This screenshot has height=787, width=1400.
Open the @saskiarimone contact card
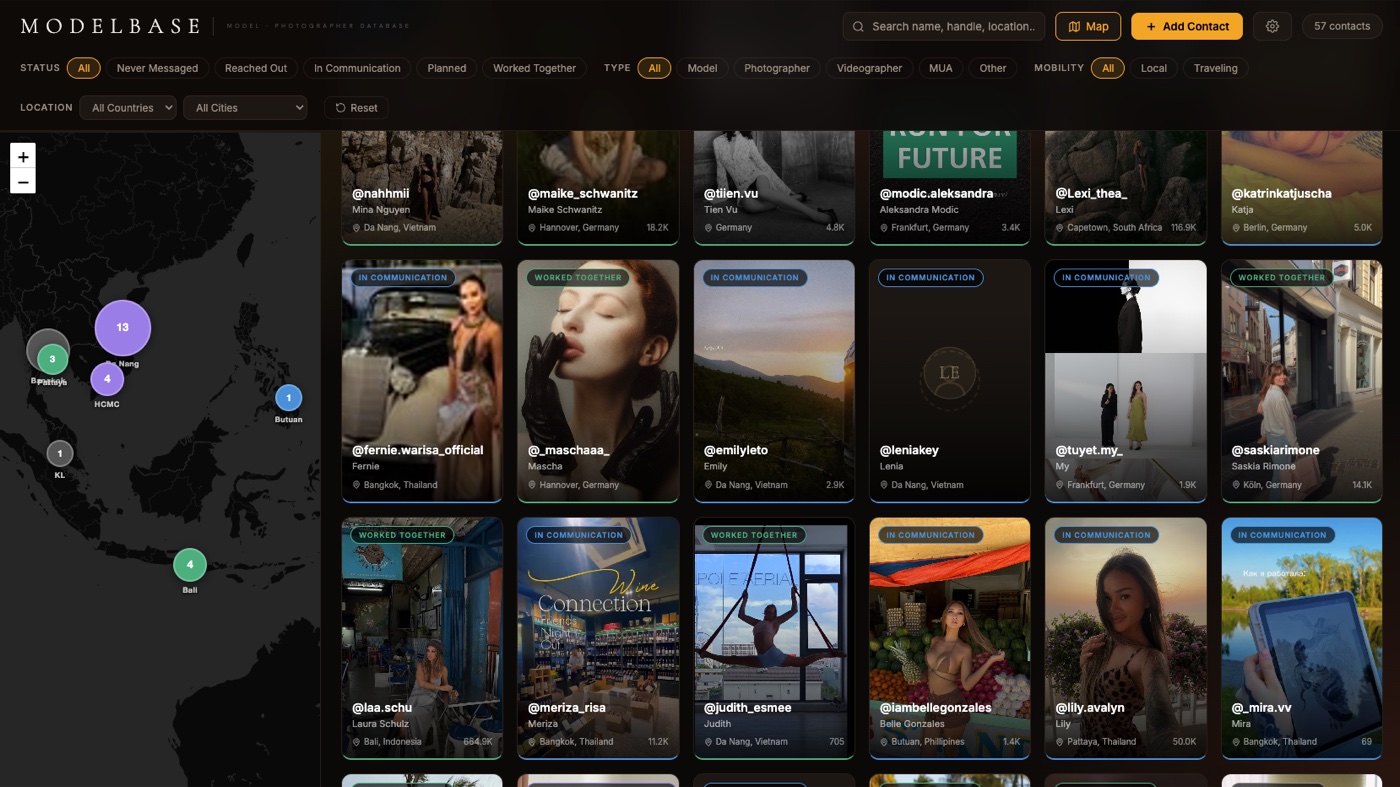click(x=1302, y=381)
